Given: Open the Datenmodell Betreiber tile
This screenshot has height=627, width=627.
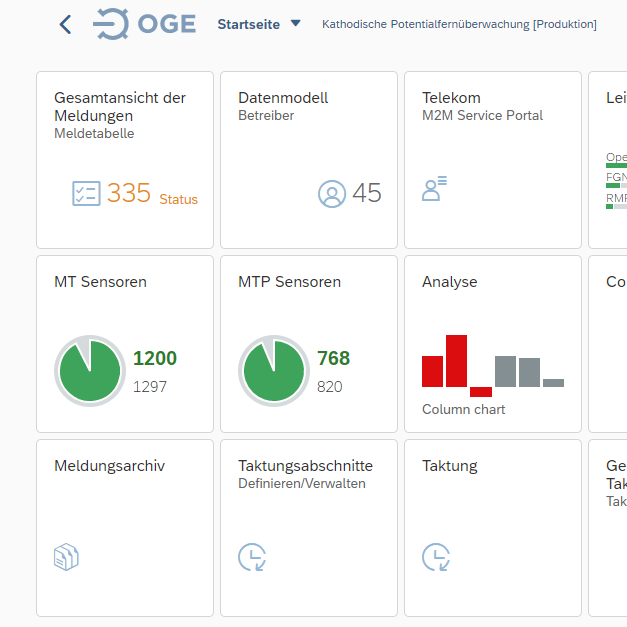Looking at the screenshot, I should coord(309,160).
